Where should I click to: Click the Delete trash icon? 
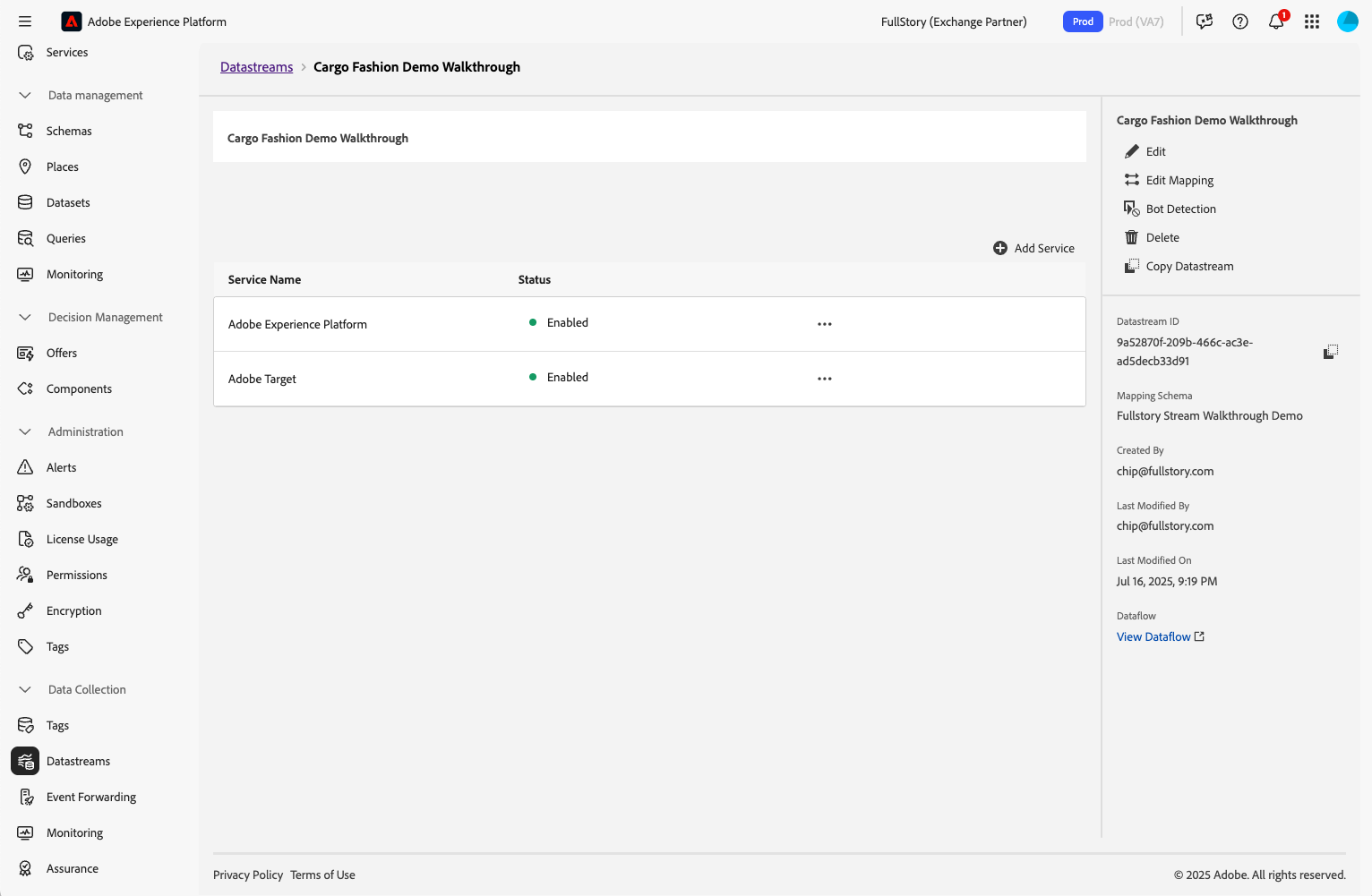pos(1132,237)
